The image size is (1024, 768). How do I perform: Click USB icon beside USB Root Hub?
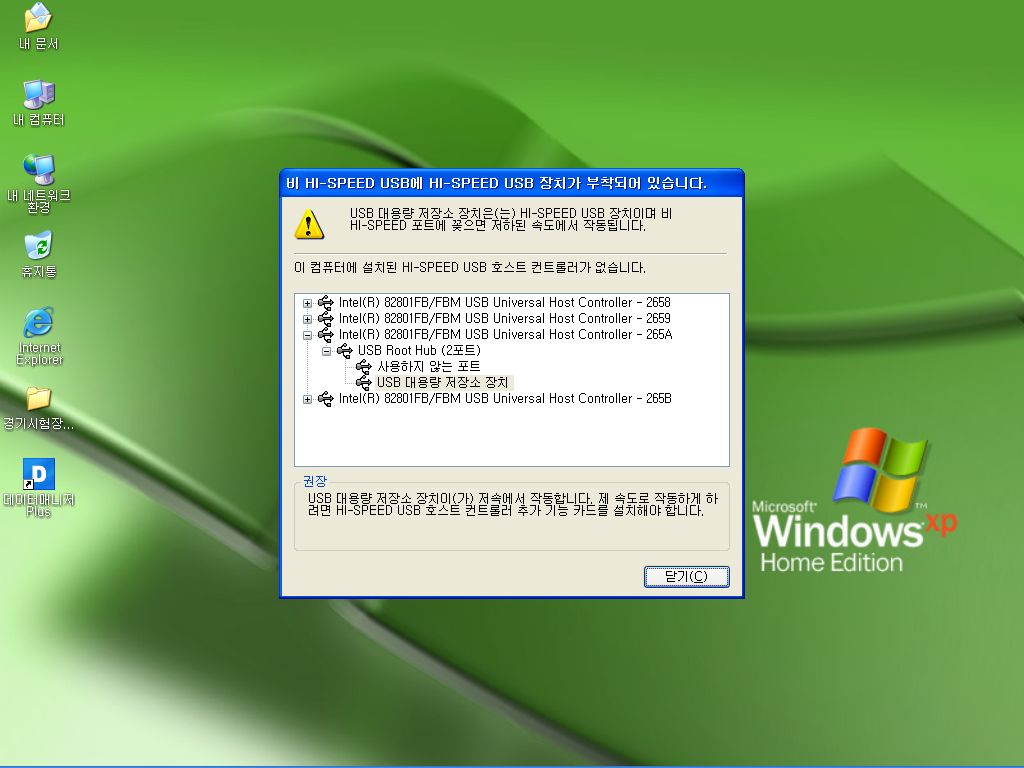344,351
